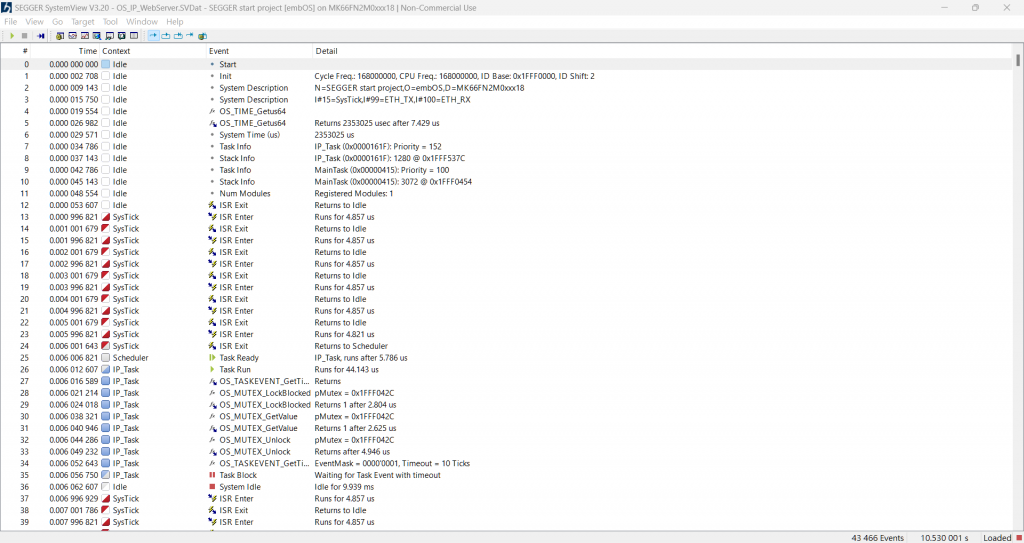Click the blue read-recorded-data arrow icon
The image size is (1024, 543).
pyautogui.click(x=40, y=36)
